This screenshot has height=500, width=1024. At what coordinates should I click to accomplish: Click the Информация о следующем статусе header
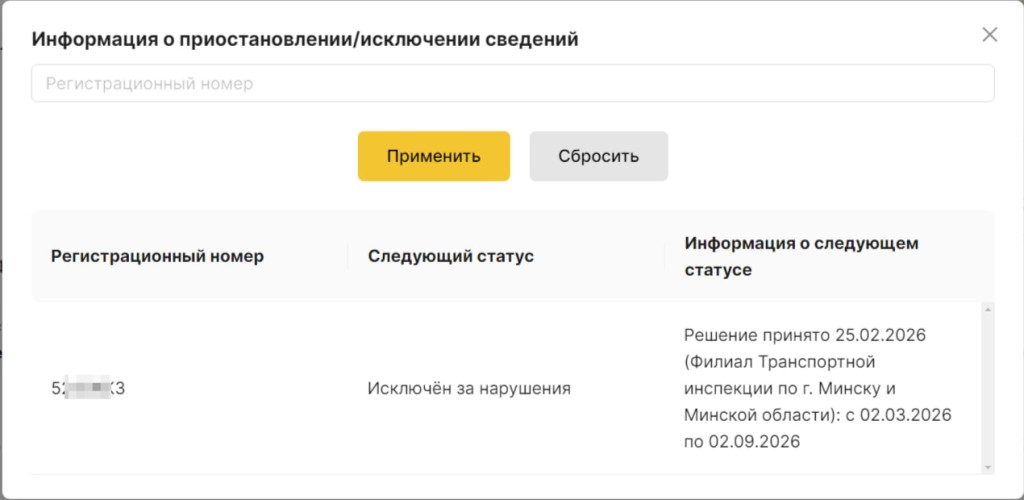[x=800, y=256]
